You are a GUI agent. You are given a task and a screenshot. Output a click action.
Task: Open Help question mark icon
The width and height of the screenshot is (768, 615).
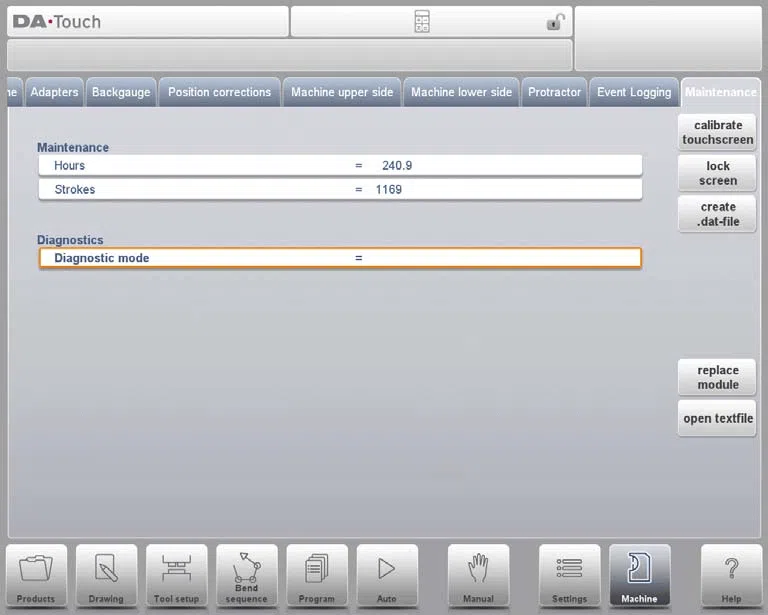click(x=731, y=576)
